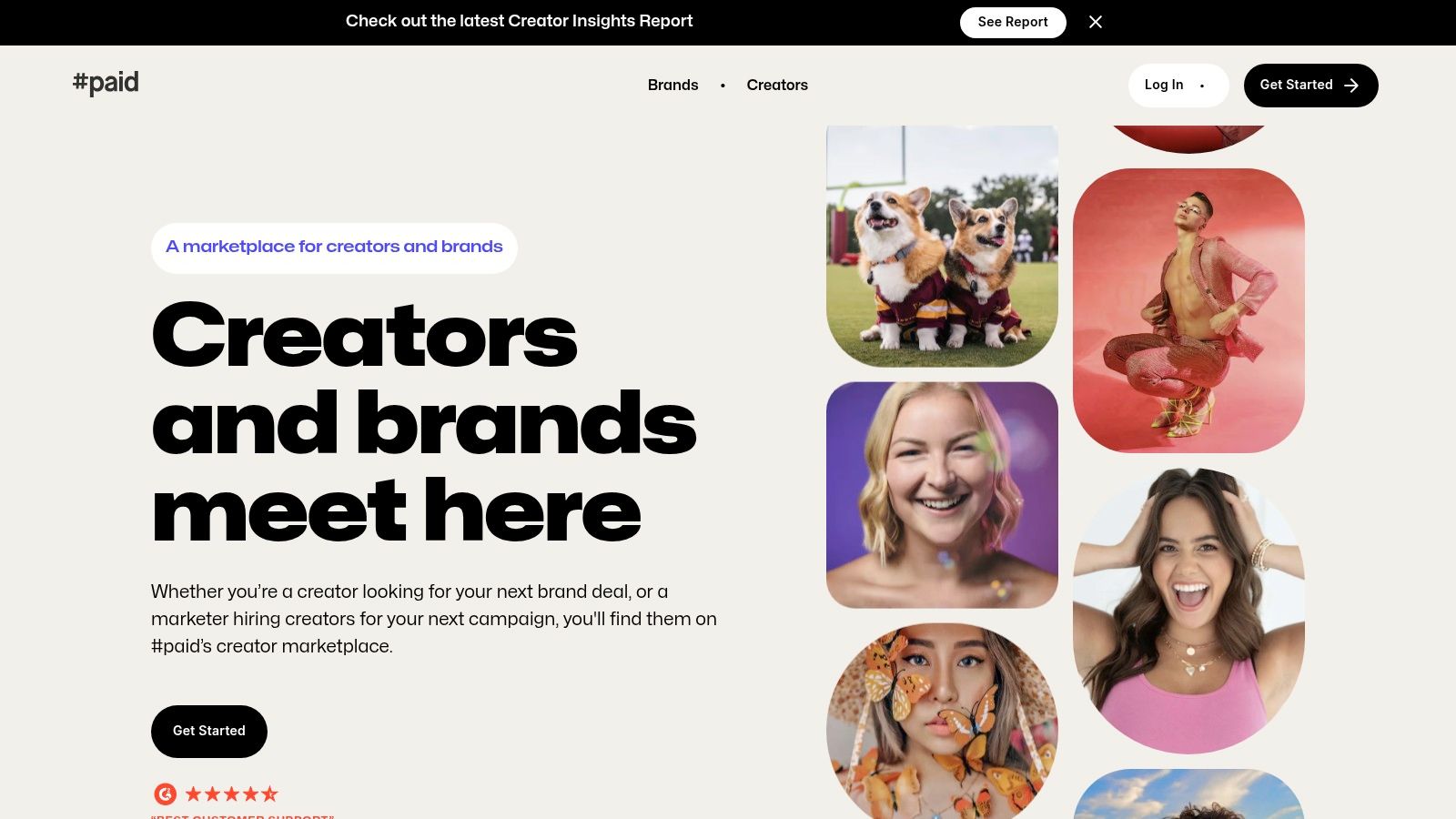Screen dimensions: 1456x819
Task: Click the Creator Insights Report banner text
Action: point(519,21)
